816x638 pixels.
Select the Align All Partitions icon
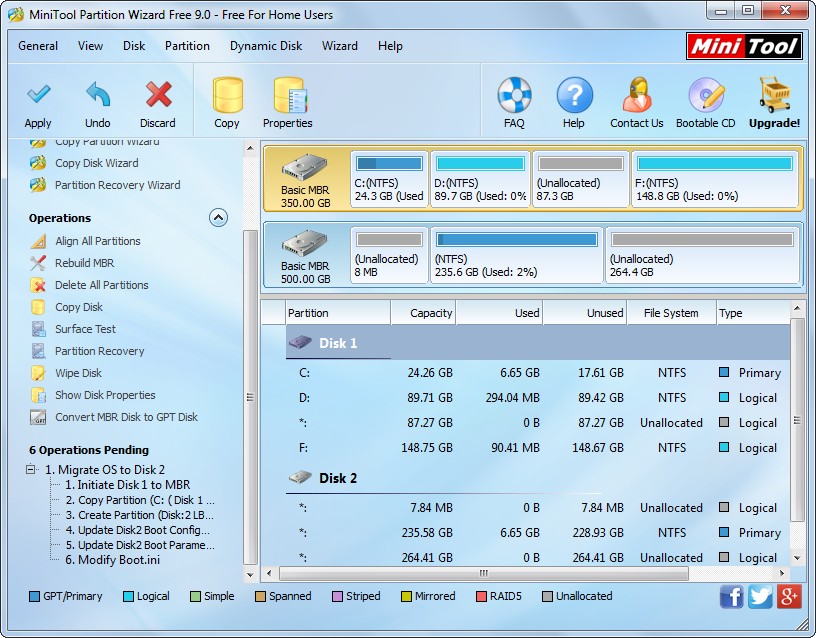tap(38, 241)
